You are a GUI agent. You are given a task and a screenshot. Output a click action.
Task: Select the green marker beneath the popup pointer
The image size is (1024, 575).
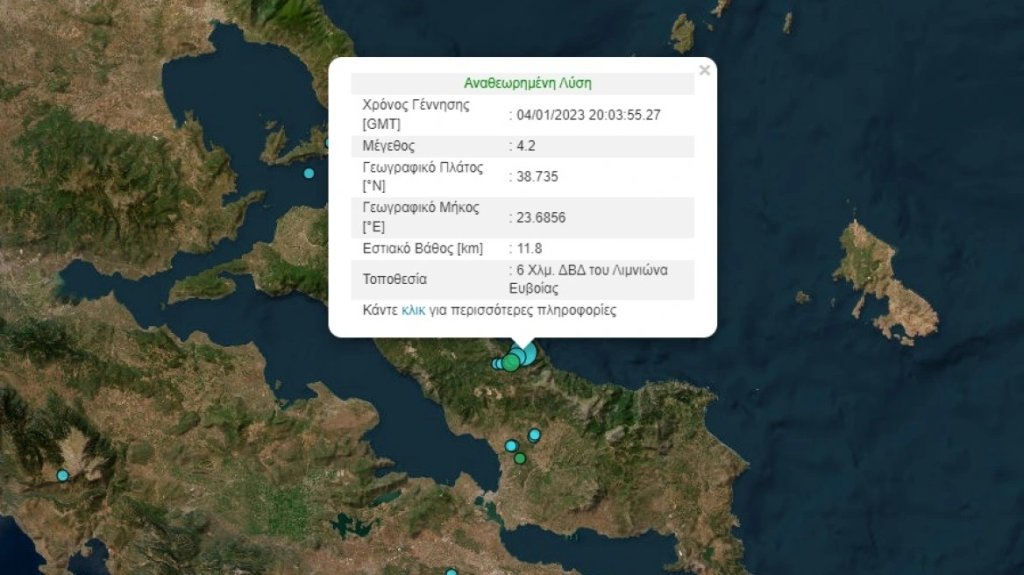[x=511, y=362]
